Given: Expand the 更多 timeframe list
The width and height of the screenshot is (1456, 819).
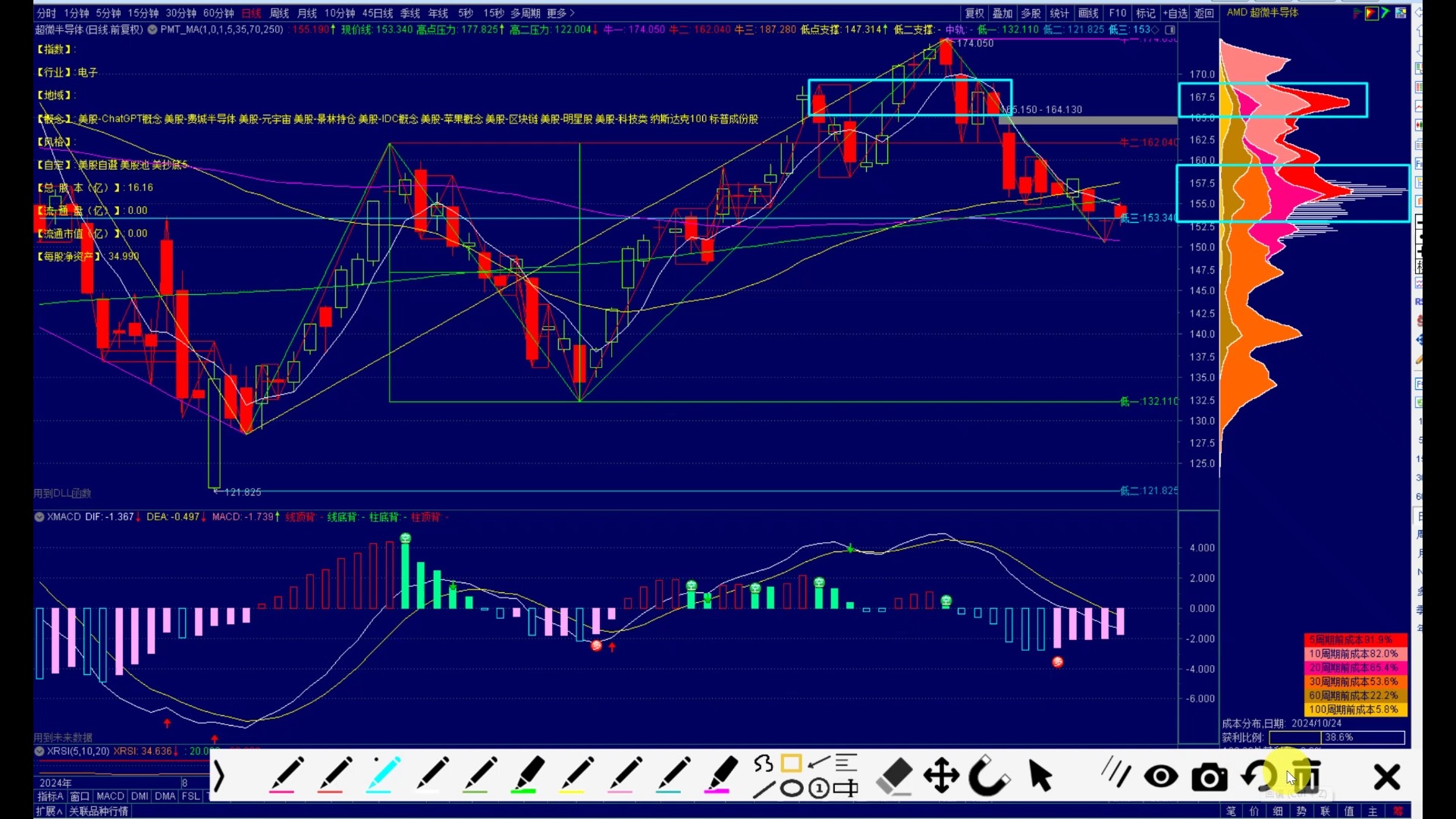Looking at the screenshot, I should point(560,13).
